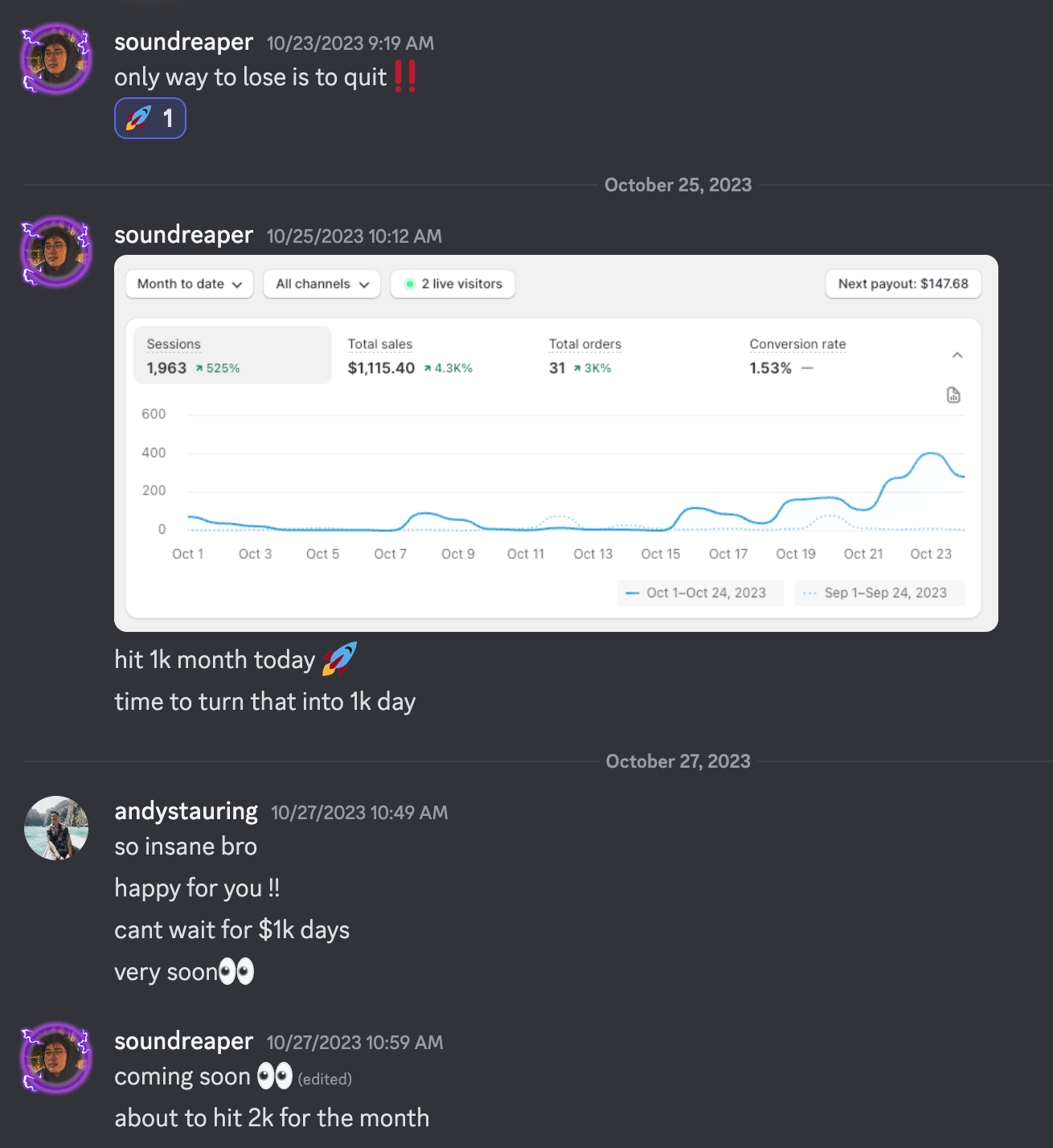
Task: Open andystauring's profile avatar
Action: (x=56, y=828)
